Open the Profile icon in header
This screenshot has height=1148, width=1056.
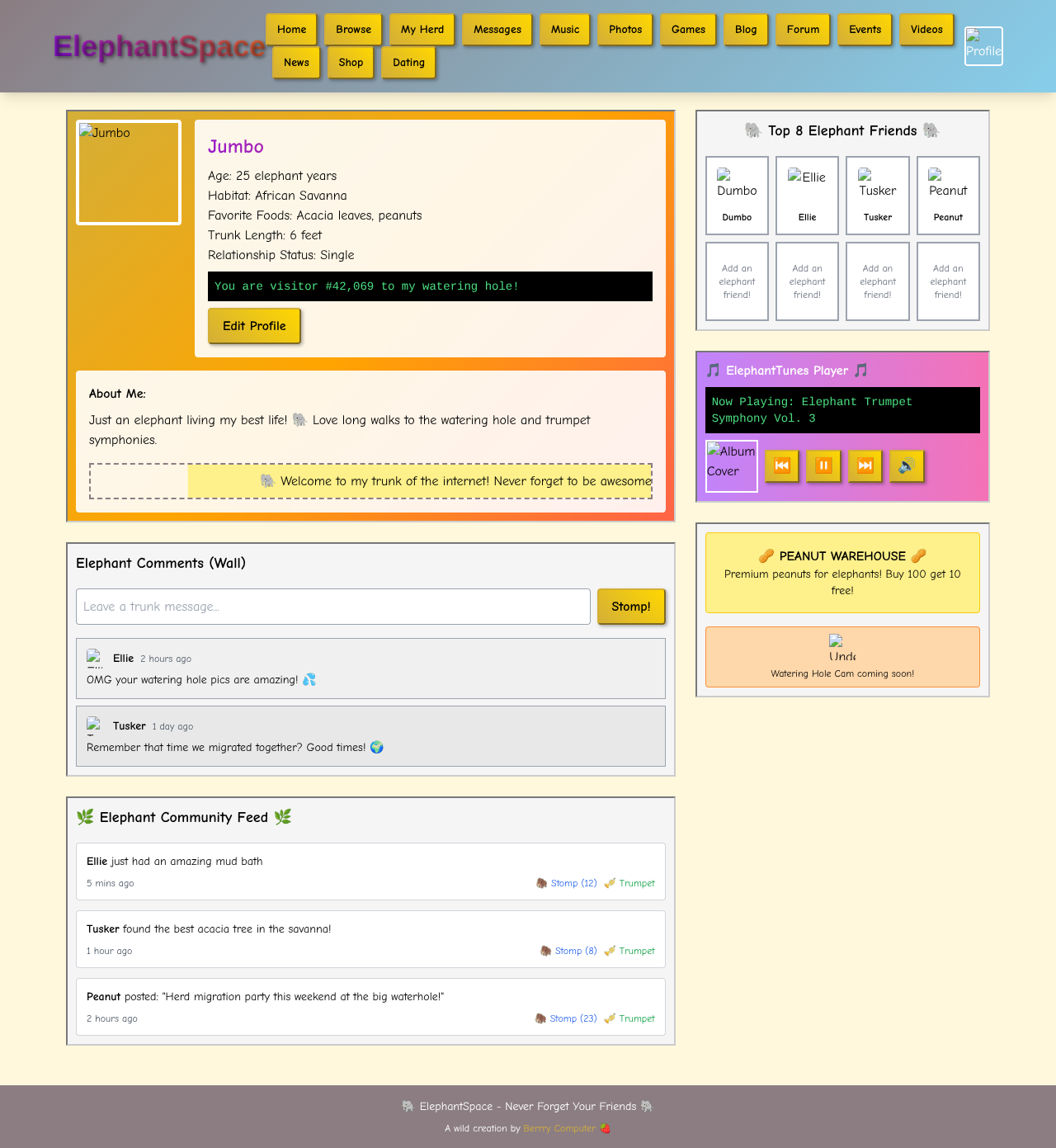pyautogui.click(x=983, y=46)
